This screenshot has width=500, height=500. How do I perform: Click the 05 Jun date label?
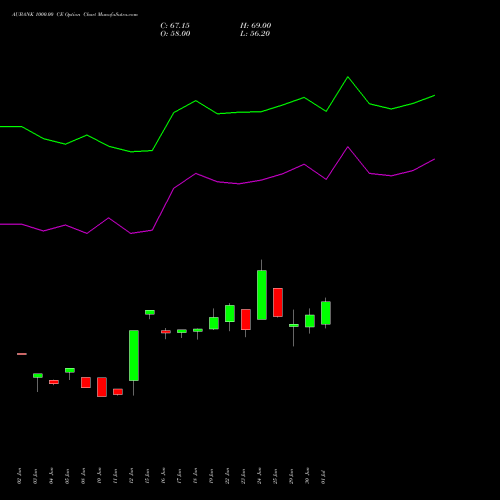point(67,476)
